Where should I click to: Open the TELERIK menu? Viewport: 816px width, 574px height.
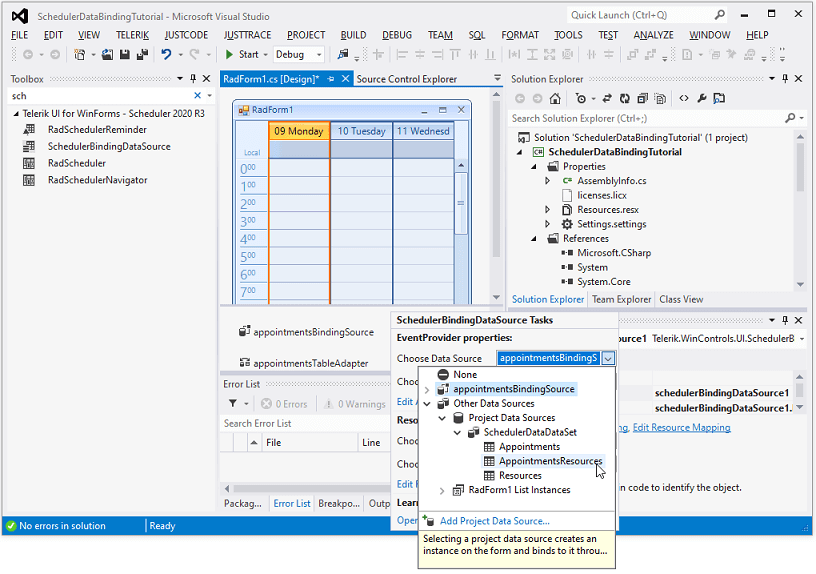tap(132, 35)
